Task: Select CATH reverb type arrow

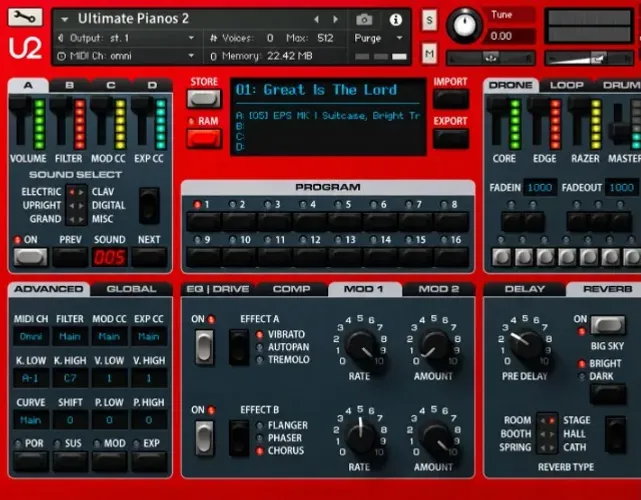Action: coord(552,448)
